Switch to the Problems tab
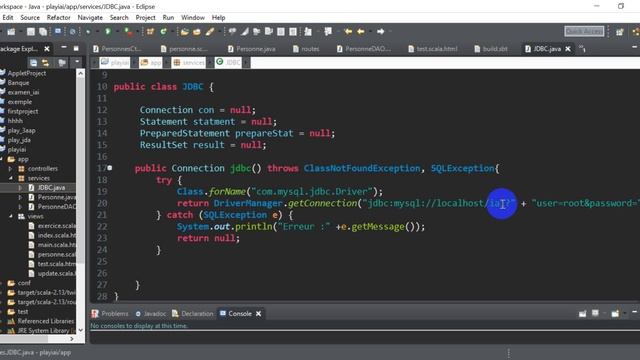The height and width of the screenshot is (360, 640). click(x=110, y=313)
